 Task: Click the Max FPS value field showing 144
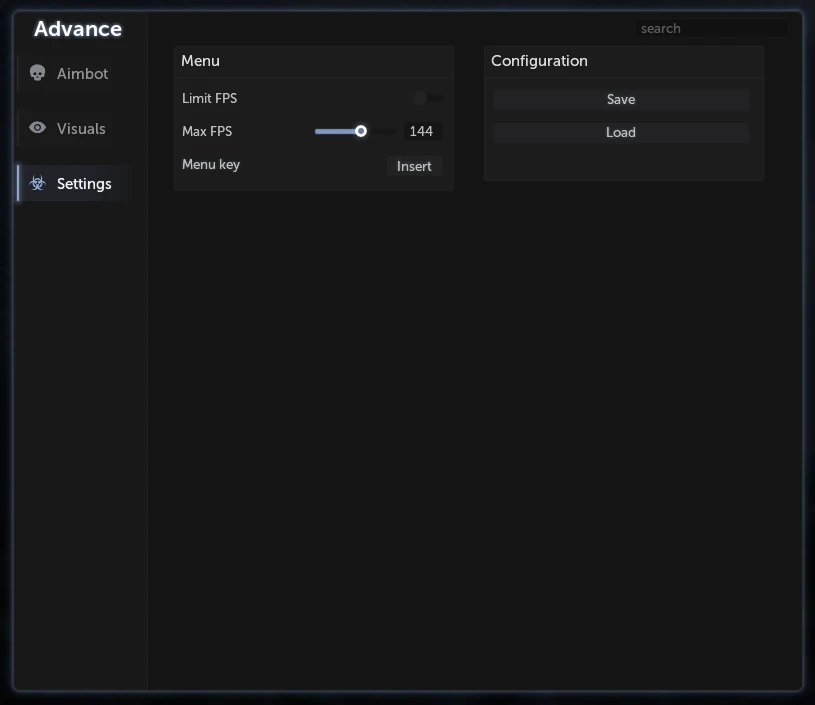tap(422, 131)
